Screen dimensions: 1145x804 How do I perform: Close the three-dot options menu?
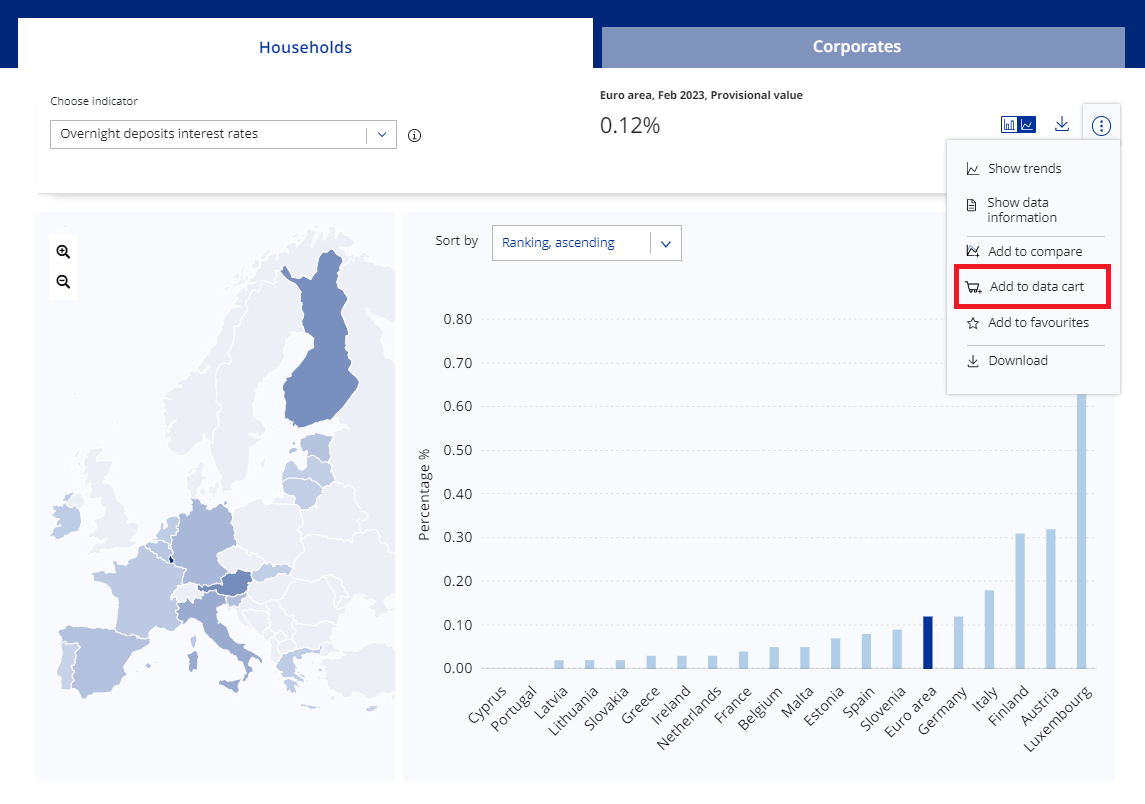1101,125
